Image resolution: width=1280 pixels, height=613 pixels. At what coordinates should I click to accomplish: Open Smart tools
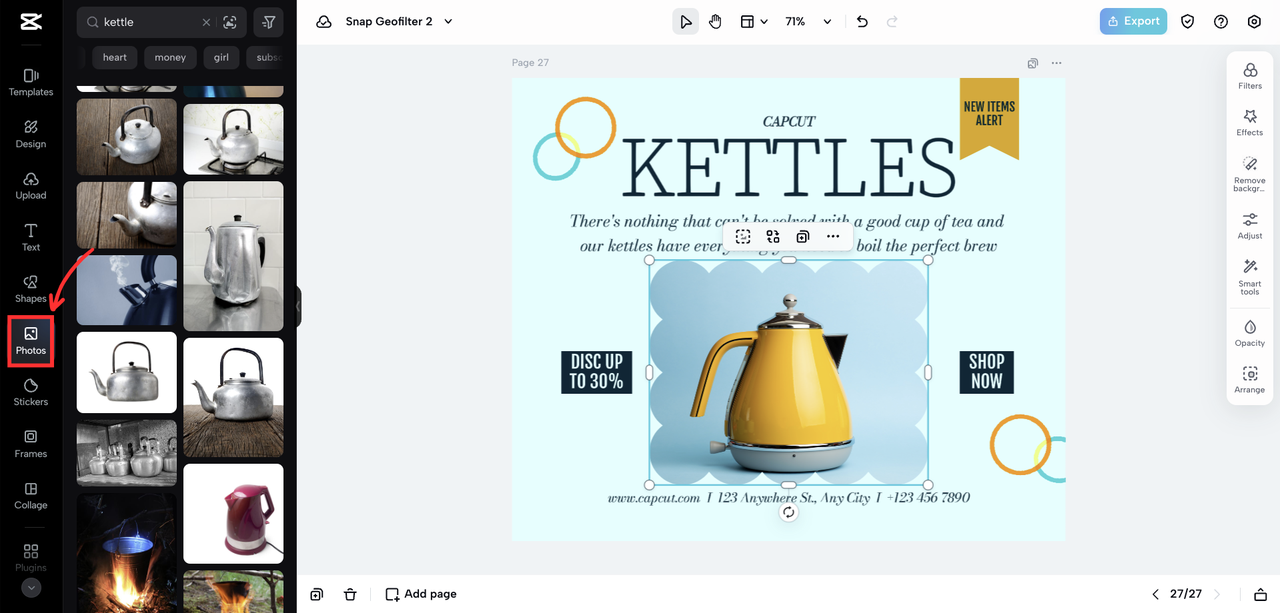pos(1250,277)
